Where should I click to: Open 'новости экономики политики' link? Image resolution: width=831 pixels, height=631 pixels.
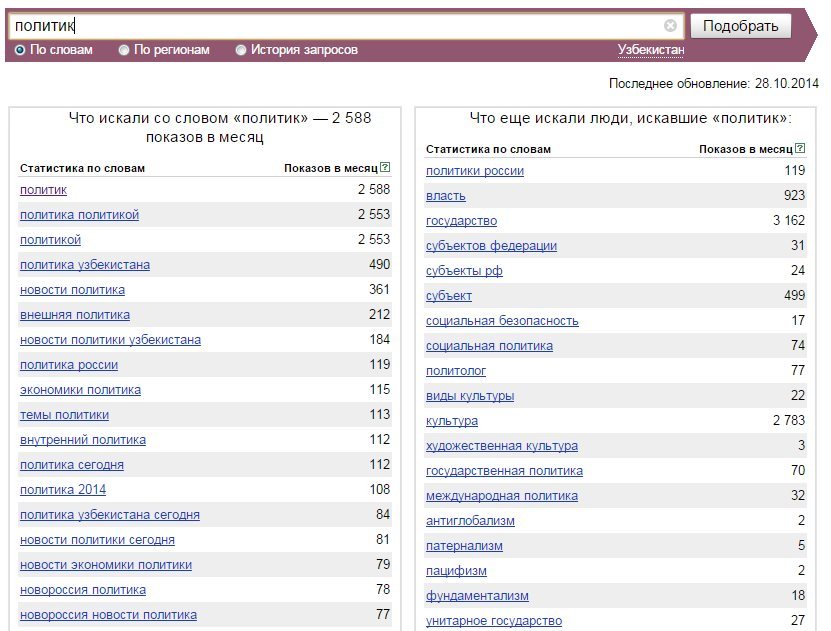click(x=106, y=565)
